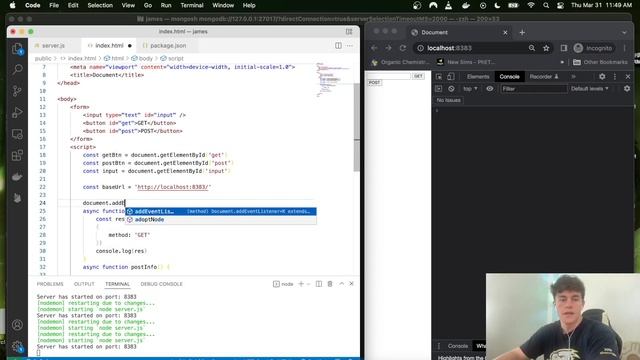This screenshot has width=640, height=360.
Task: Select the index.html editor tab
Action: point(109,46)
